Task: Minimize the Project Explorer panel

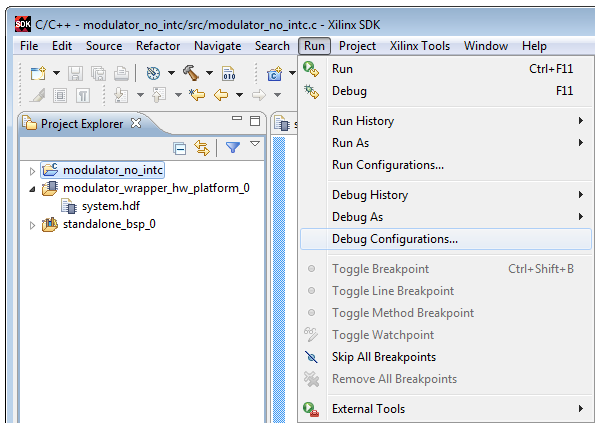Action: tap(237, 119)
